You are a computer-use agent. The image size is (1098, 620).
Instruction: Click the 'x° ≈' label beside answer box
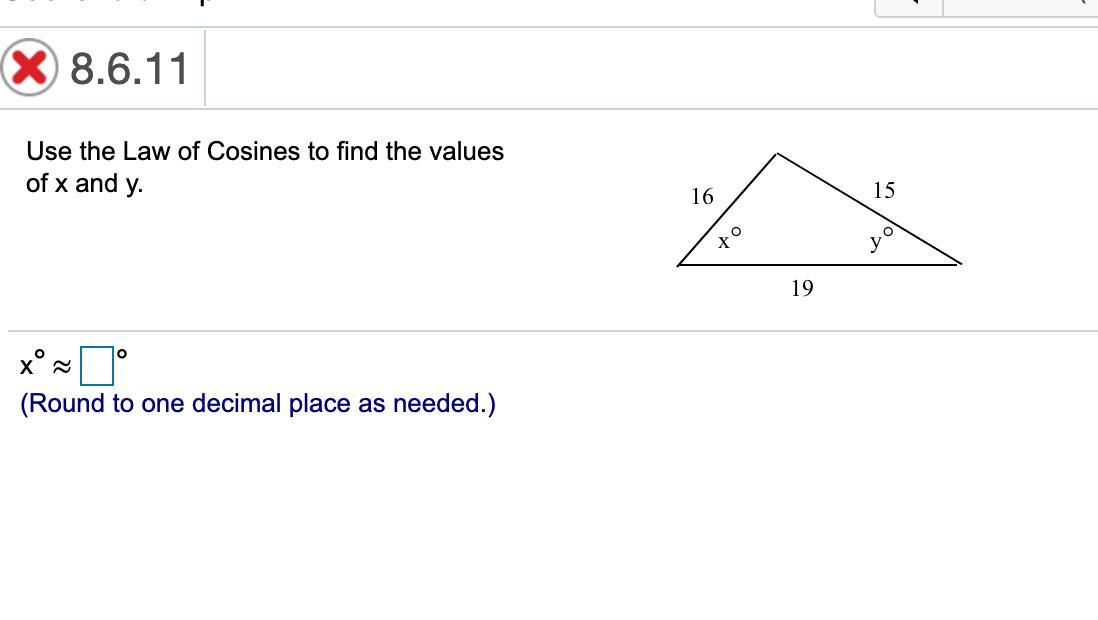point(46,364)
